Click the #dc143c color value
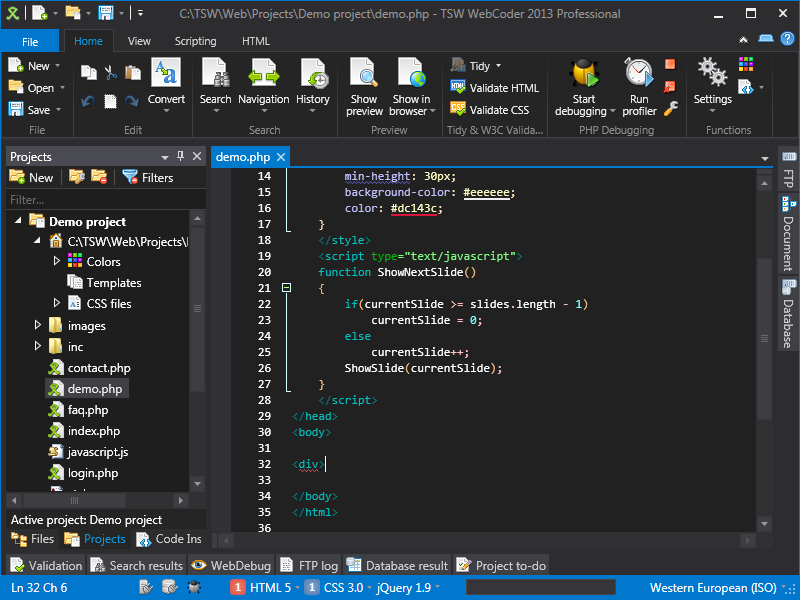 [x=416, y=208]
